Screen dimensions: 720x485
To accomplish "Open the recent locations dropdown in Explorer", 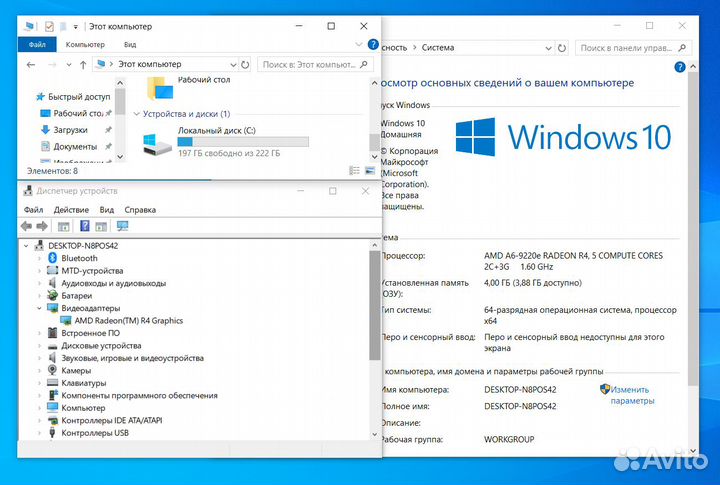I will [68, 65].
